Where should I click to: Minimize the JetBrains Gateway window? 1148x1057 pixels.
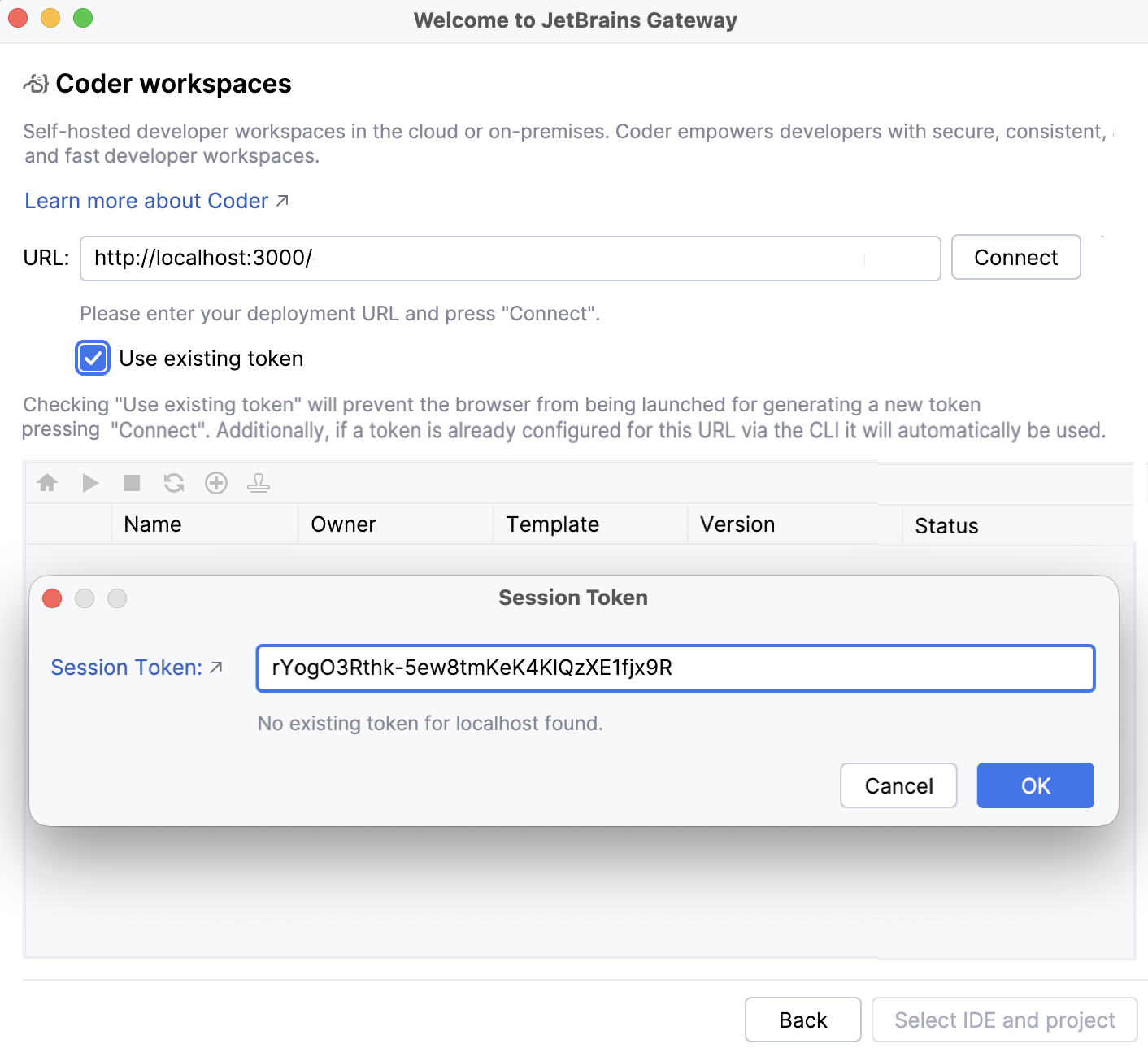point(50,18)
